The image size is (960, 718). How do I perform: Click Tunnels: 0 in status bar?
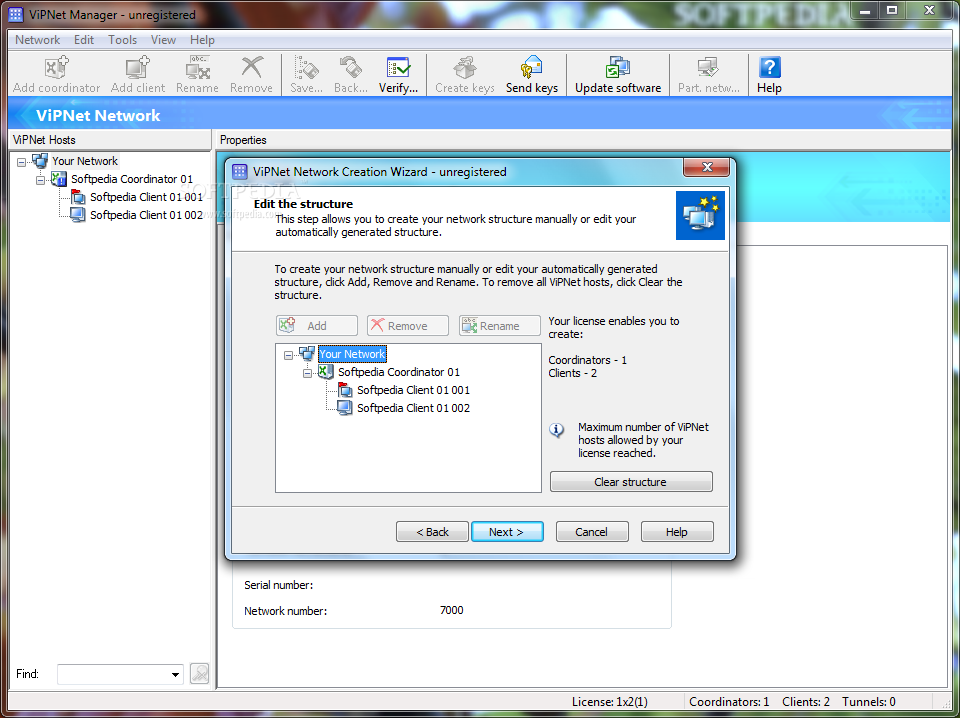tap(869, 701)
